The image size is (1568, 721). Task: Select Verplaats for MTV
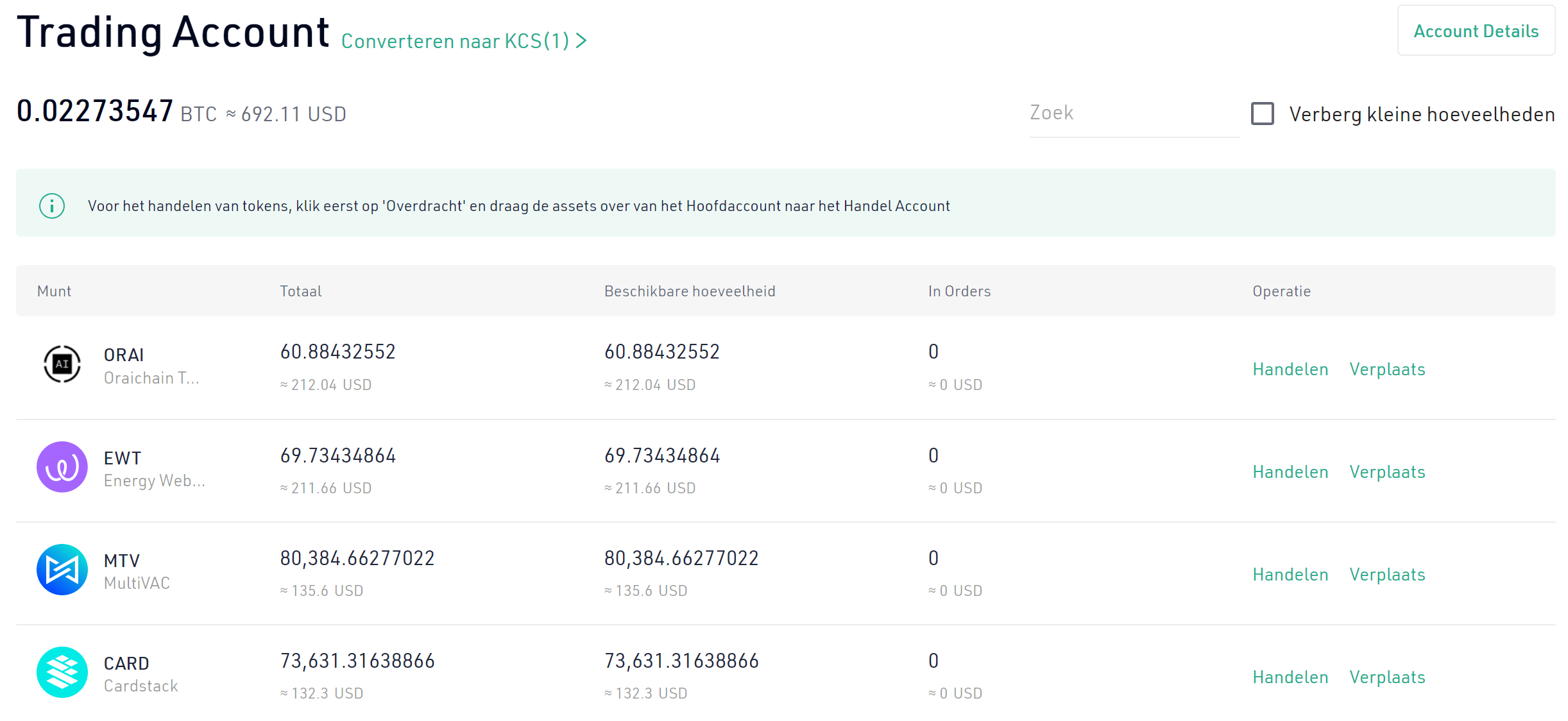(1388, 574)
